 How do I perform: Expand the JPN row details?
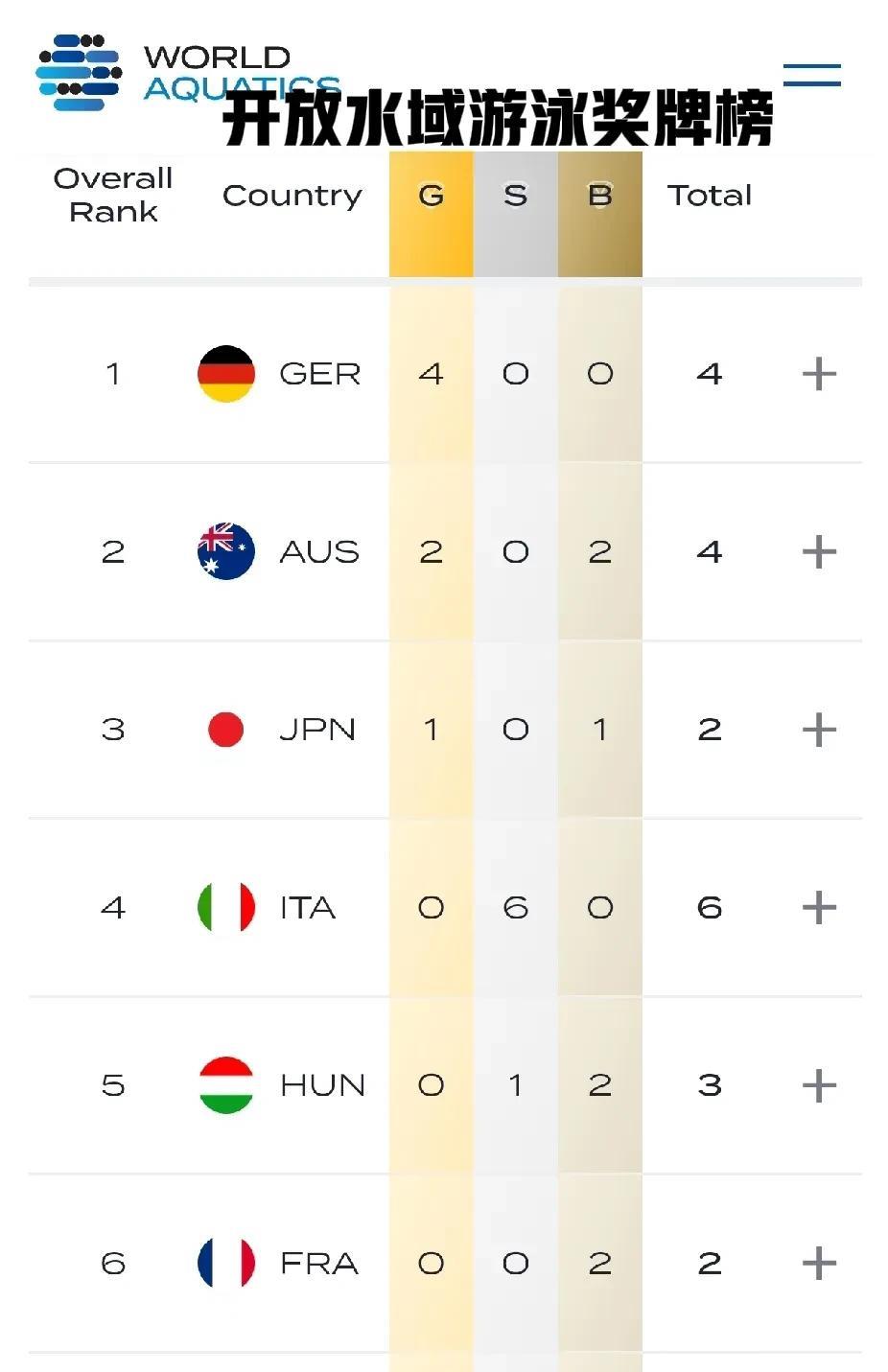(x=819, y=730)
